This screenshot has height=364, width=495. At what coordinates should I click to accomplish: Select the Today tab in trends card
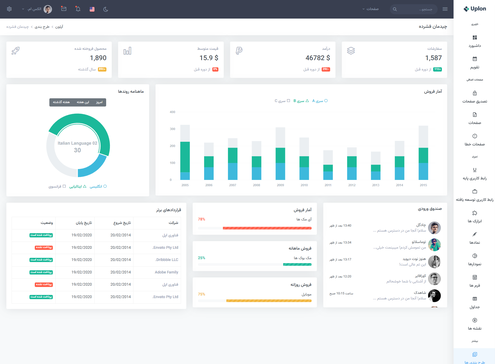[x=99, y=102]
